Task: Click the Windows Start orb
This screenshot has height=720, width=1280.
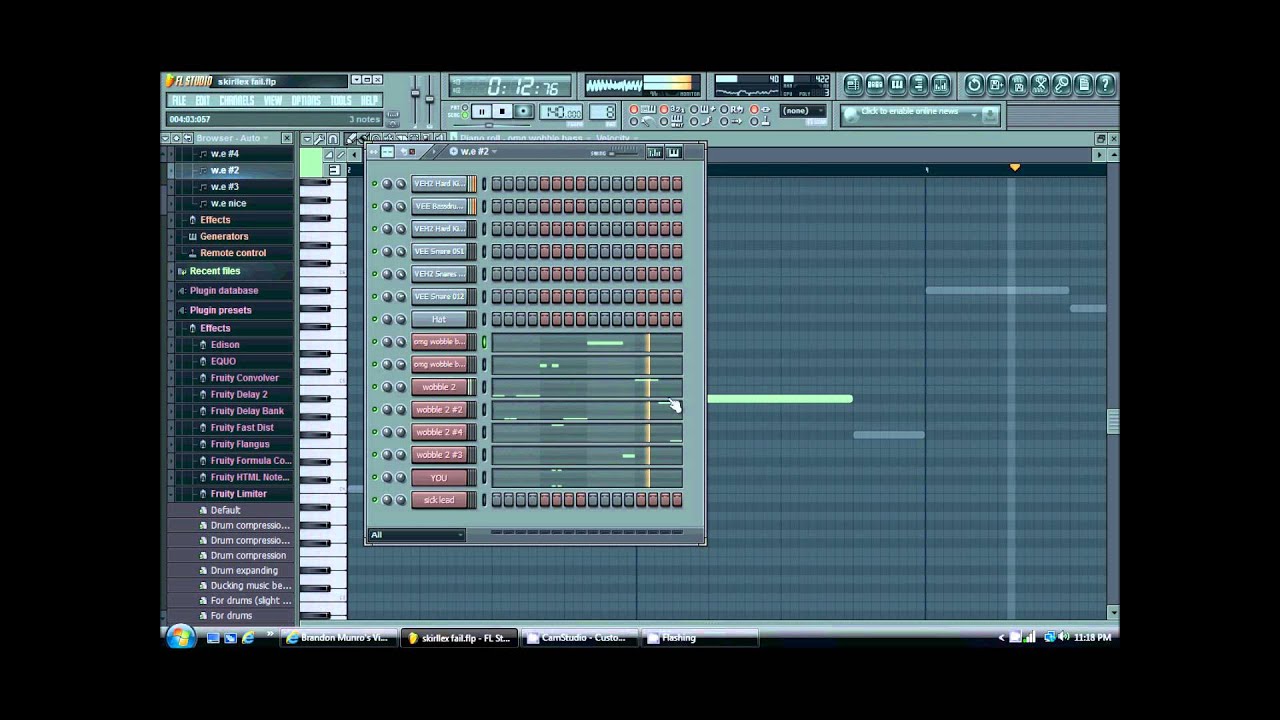Action: [181, 637]
